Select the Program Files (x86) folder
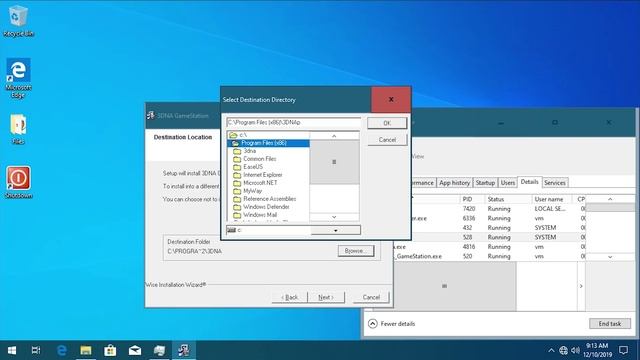This screenshot has height=360, width=640. 268,143
